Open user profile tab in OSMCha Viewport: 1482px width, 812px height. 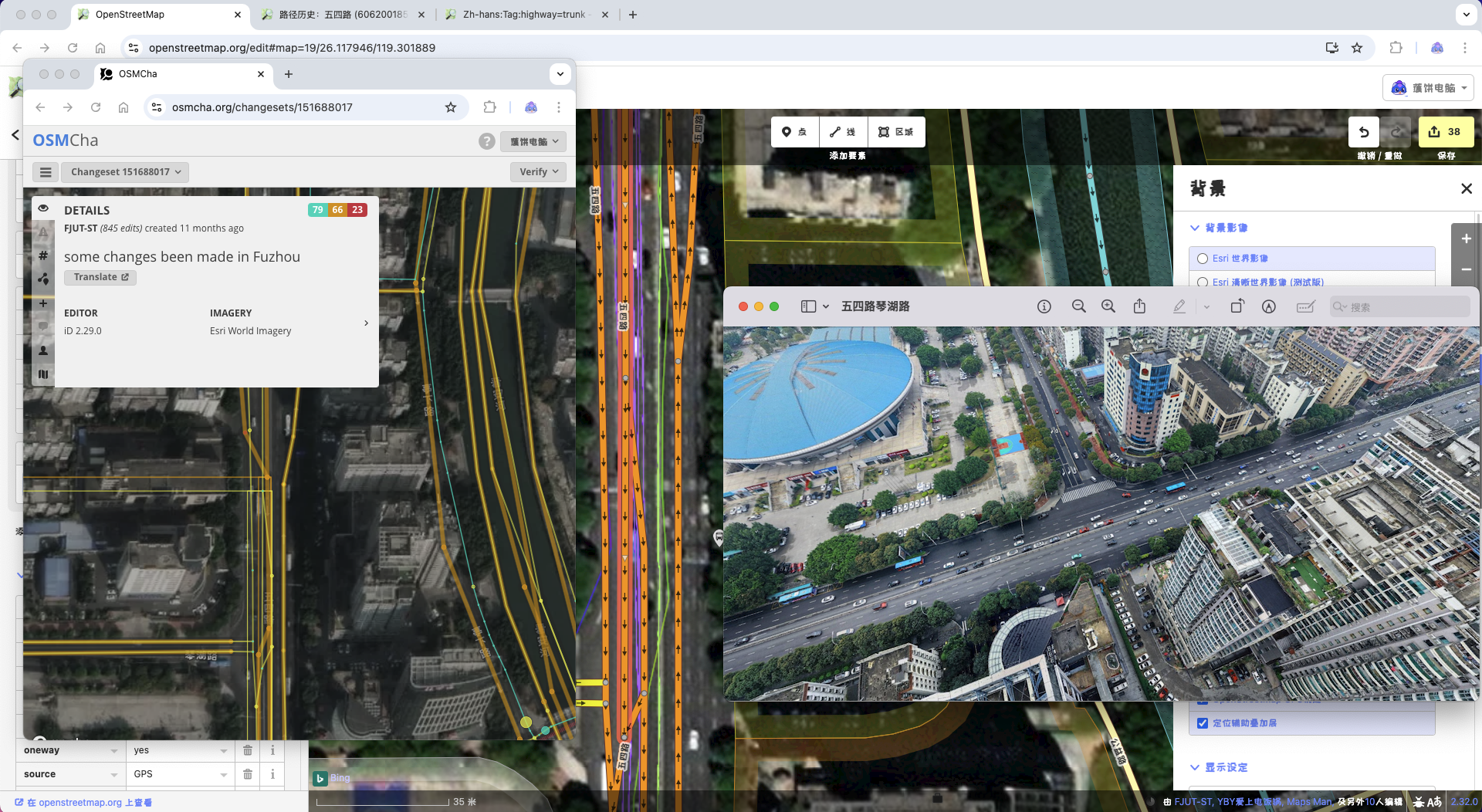click(x=43, y=350)
